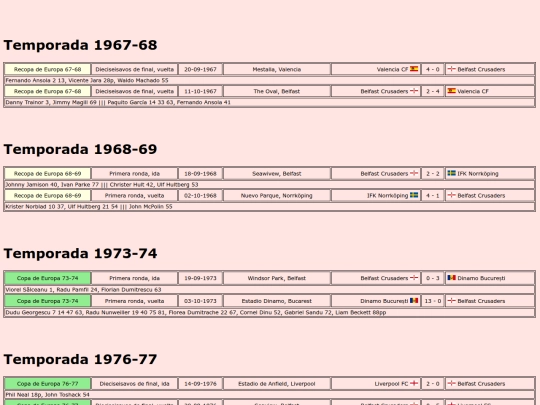
Task: Click Recopa de Europa 68-69 cell in 02-10-1968 row
Action: [x=48, y=196]
